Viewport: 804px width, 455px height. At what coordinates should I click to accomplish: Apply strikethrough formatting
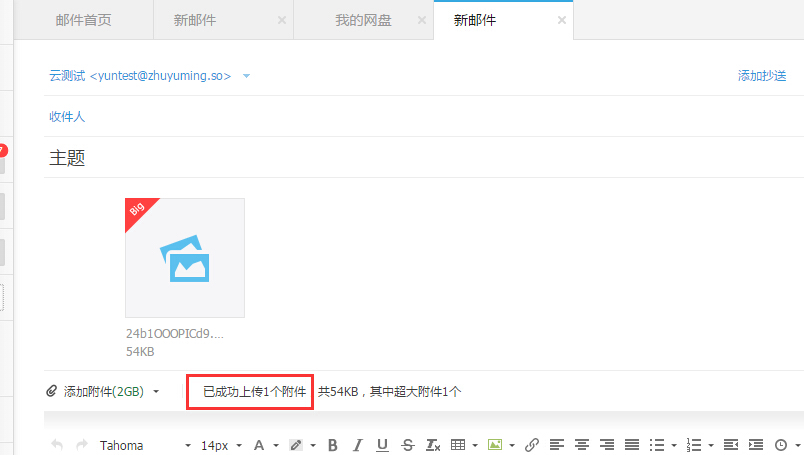coord(407,445)
